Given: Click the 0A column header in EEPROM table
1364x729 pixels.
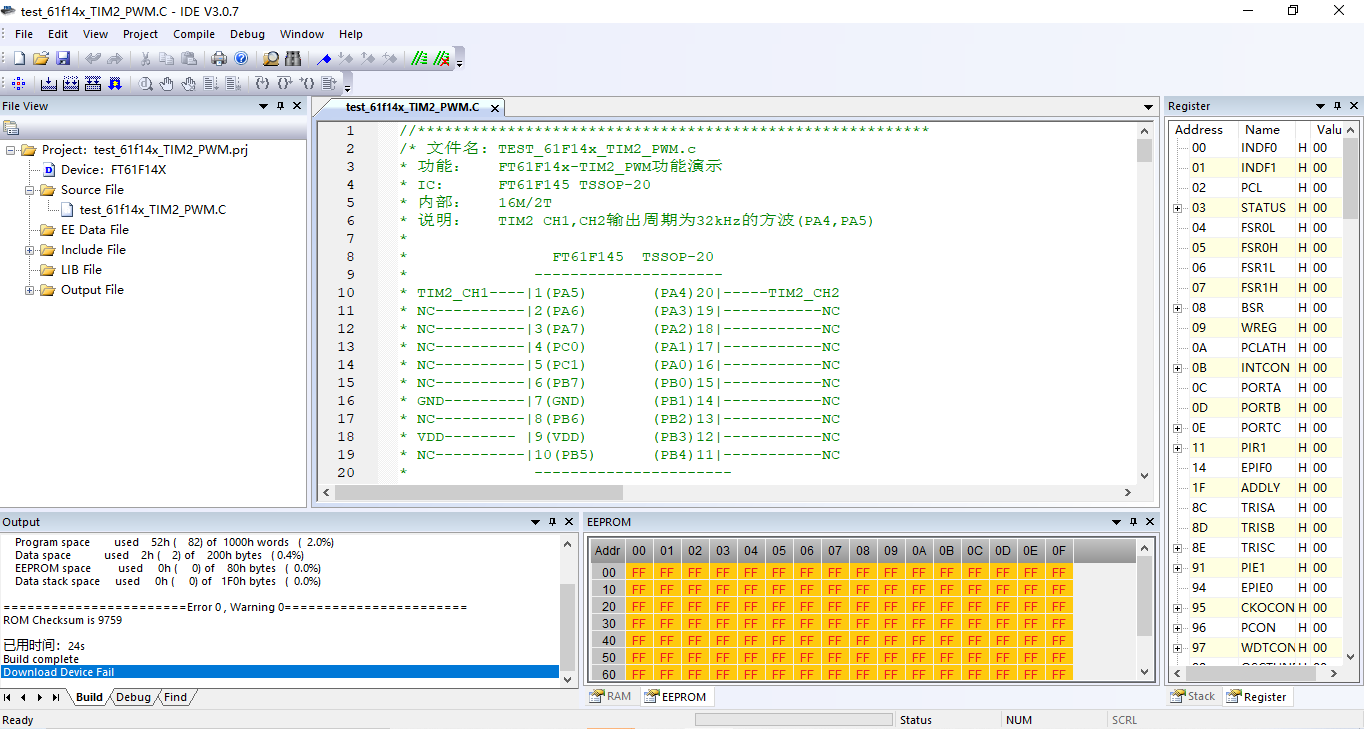Looking at the screenshot, I should pyautogui.click(x=919, y=551).
